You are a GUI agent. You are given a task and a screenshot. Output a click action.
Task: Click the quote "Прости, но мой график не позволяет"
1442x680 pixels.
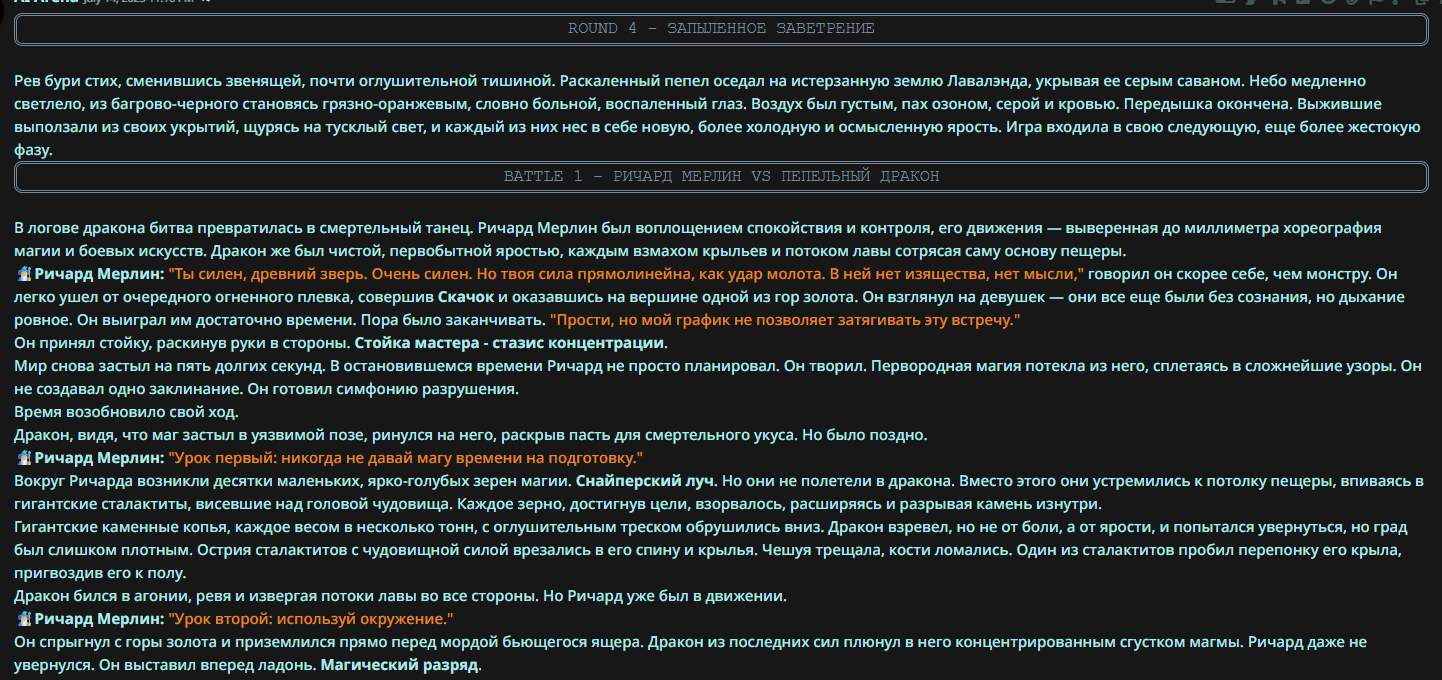(x=785, y=320)
